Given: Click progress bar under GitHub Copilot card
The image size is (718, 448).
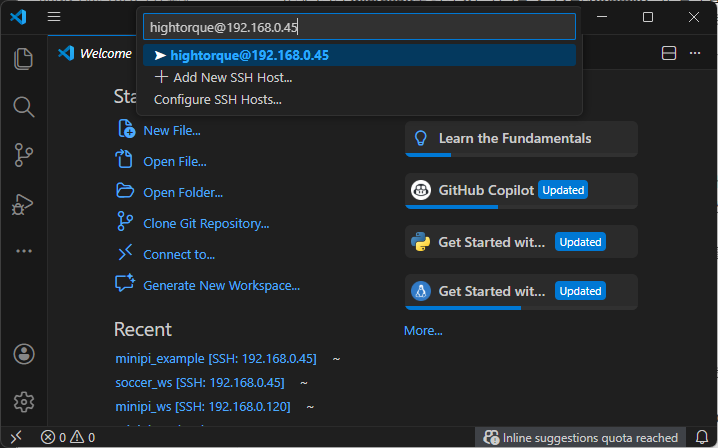Looking at the screenshot, I should pyautogui.click(x=521, y=207).
